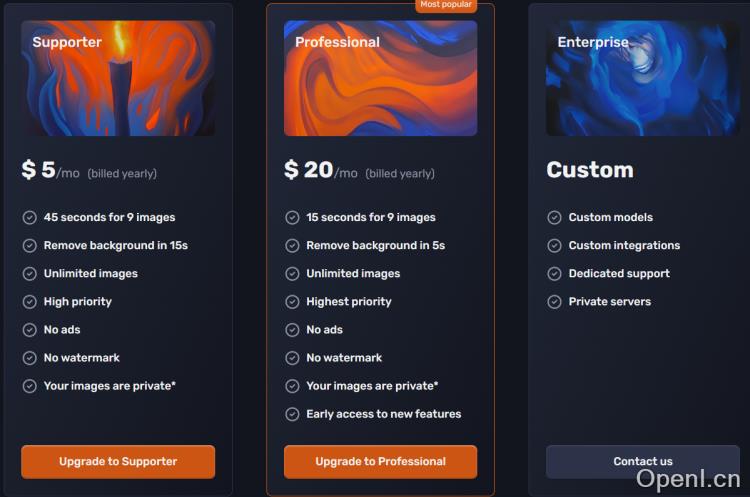Image resolution: width=750 pixels, height=497 pixels.
Task: Click check icon next to Early access to new features
Action: pos(292,414)
